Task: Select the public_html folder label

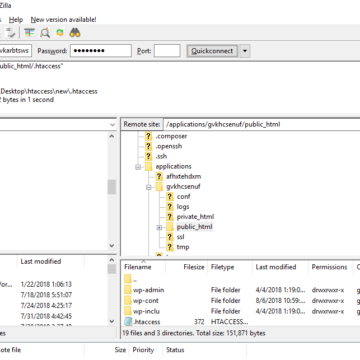Action: pos(194,227)
